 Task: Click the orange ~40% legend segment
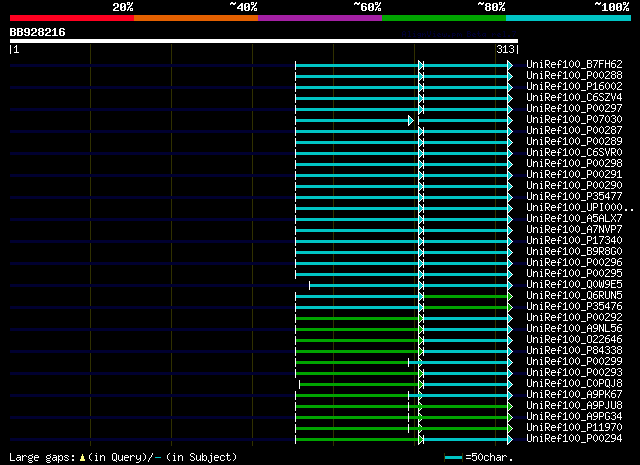point(196,18)
